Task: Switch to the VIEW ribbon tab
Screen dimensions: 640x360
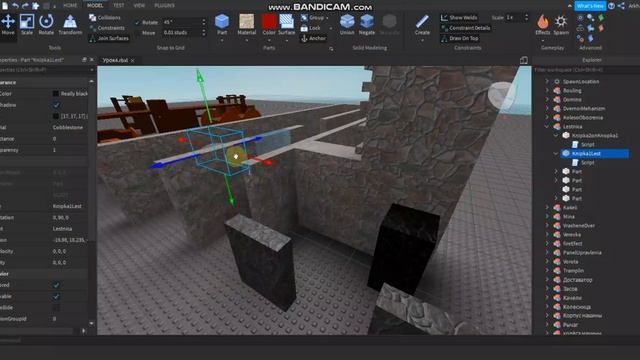Action: [x=140, y=6]
